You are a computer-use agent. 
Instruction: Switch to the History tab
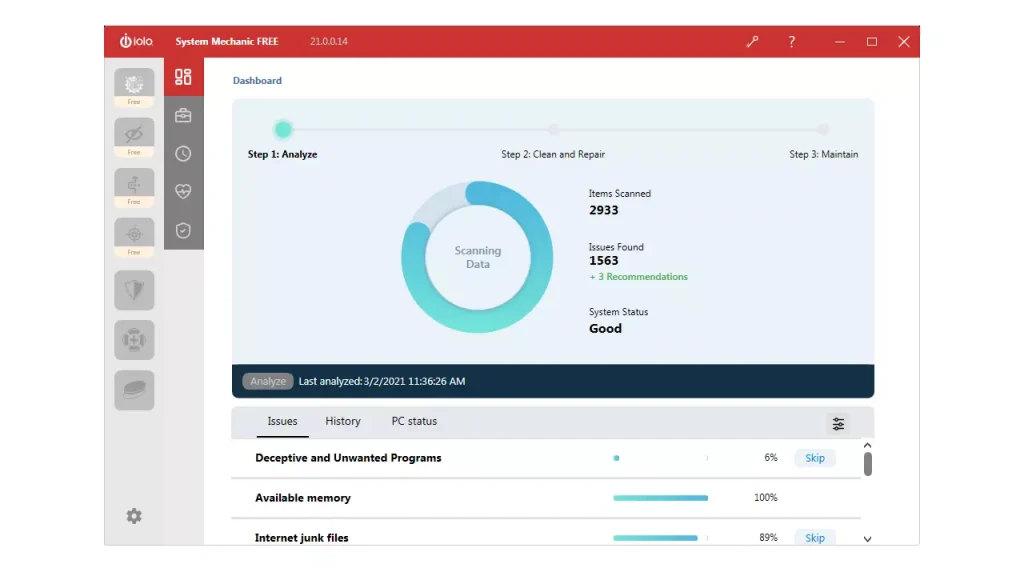click(343, 421)
